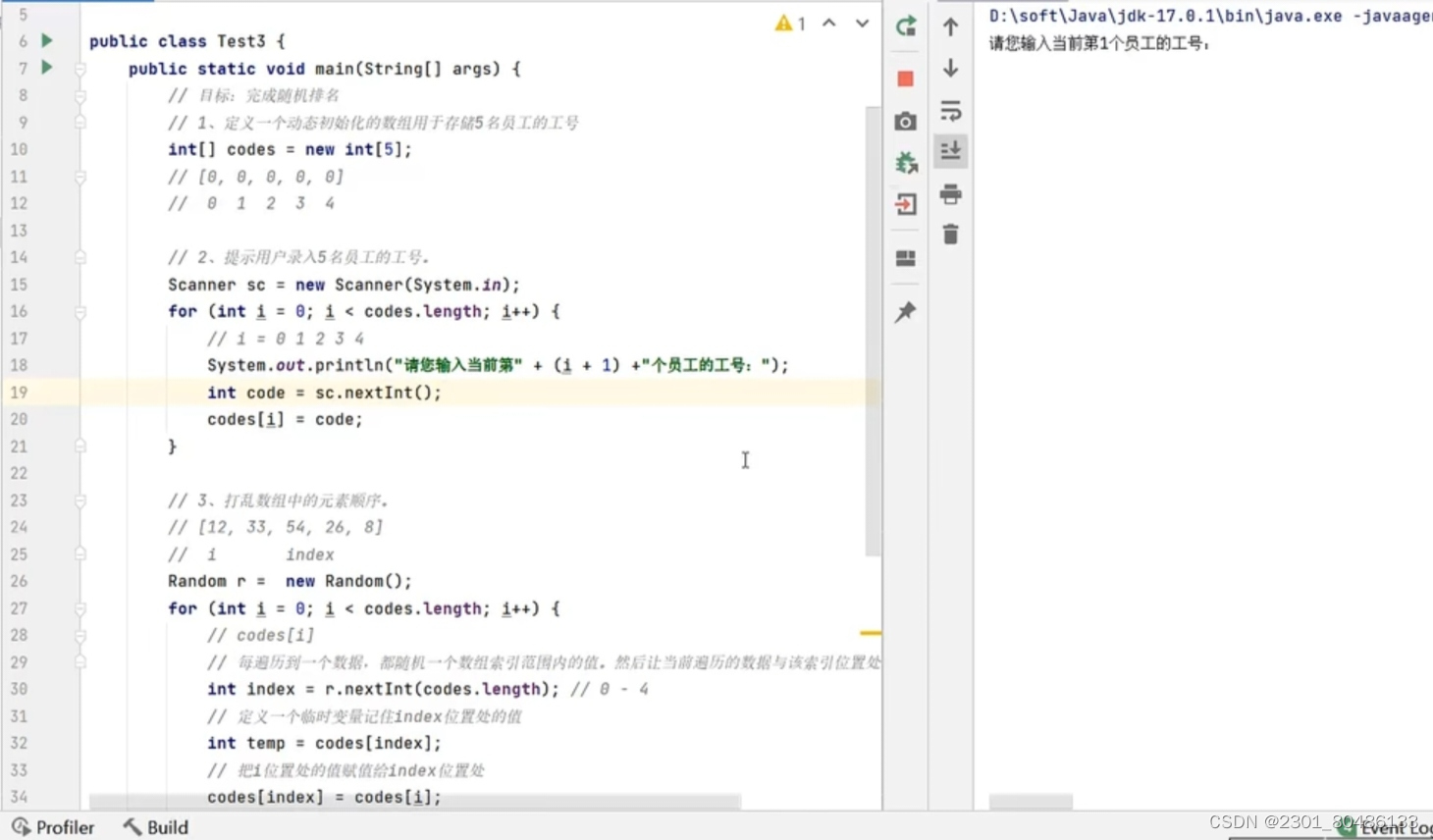Restore the layout with the panel icon
This screenshot has height=840, width=1433.
[906, 258]
